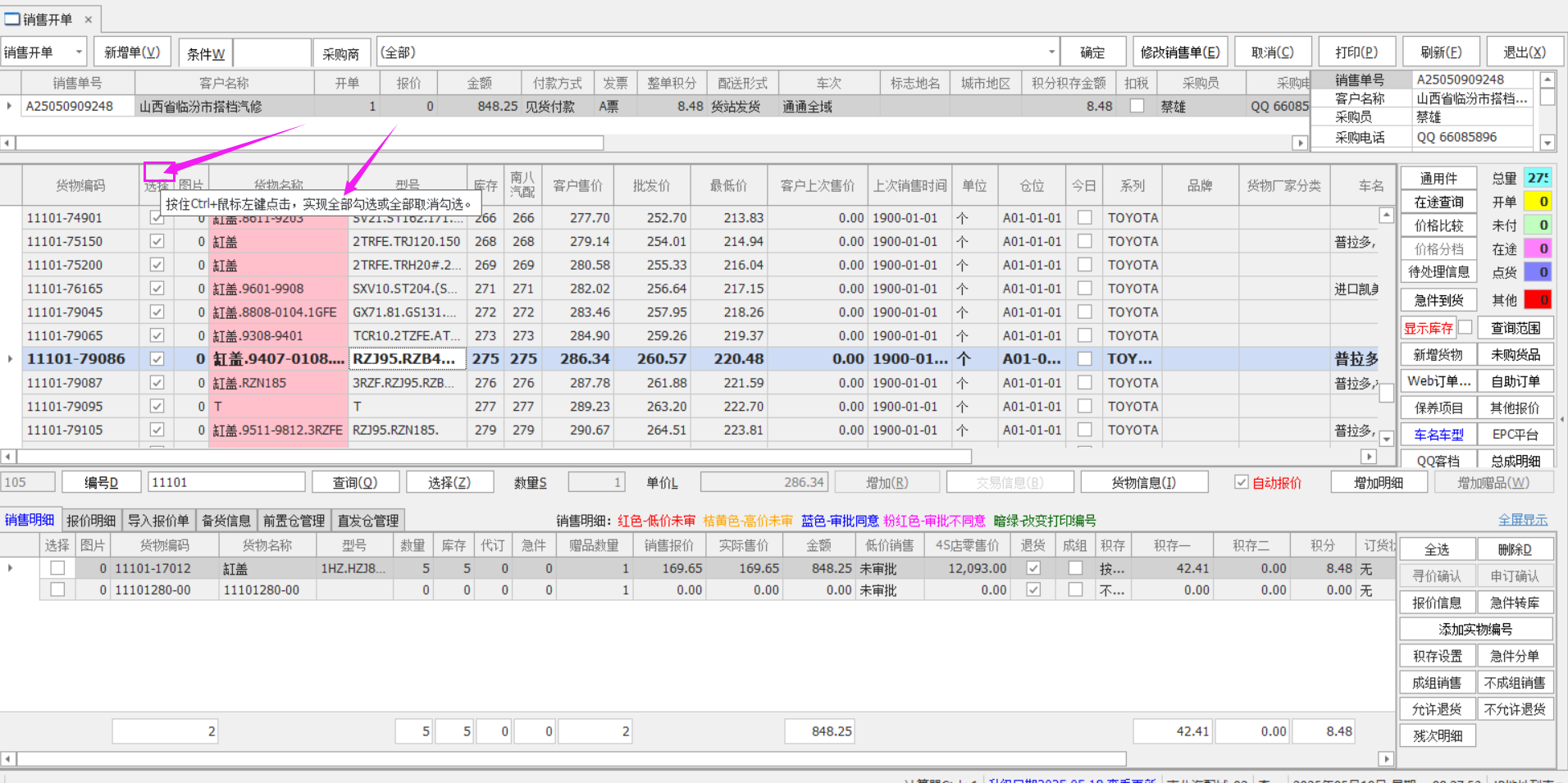Switch to the 导入报价单 tab

point(158,521)
